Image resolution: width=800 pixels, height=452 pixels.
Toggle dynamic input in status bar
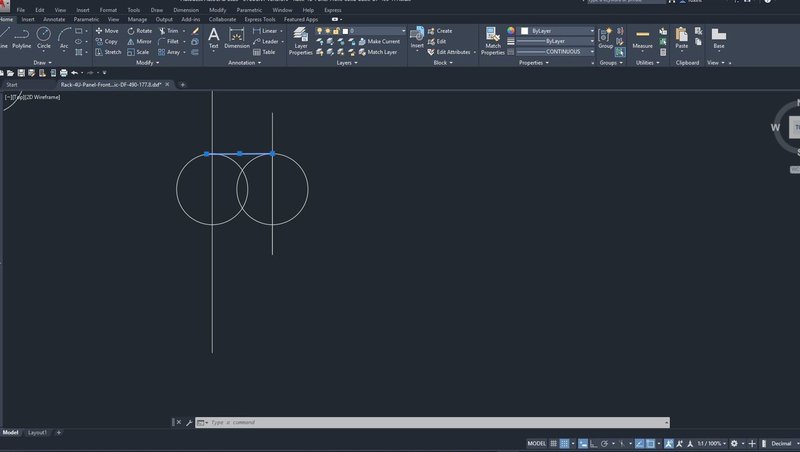pyautogui.click(x=583, y=443)
